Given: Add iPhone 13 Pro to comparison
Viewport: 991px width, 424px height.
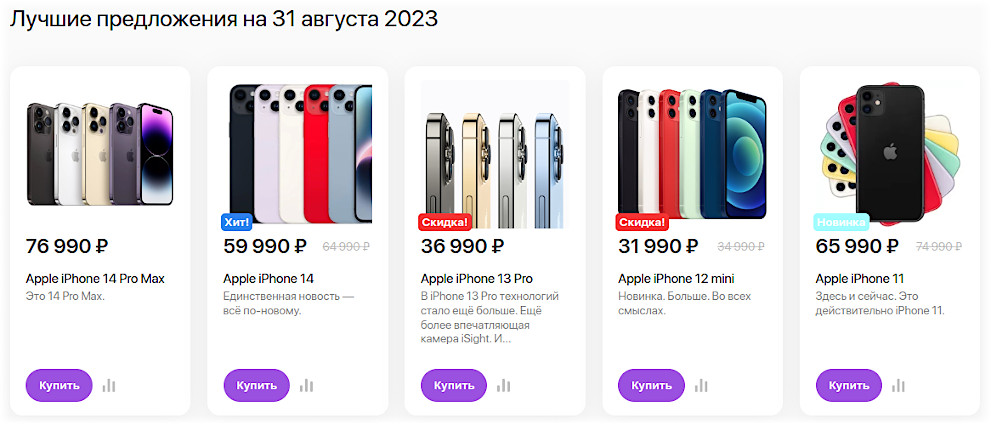Looking at the screenshot, I should (x=504, y=385).
